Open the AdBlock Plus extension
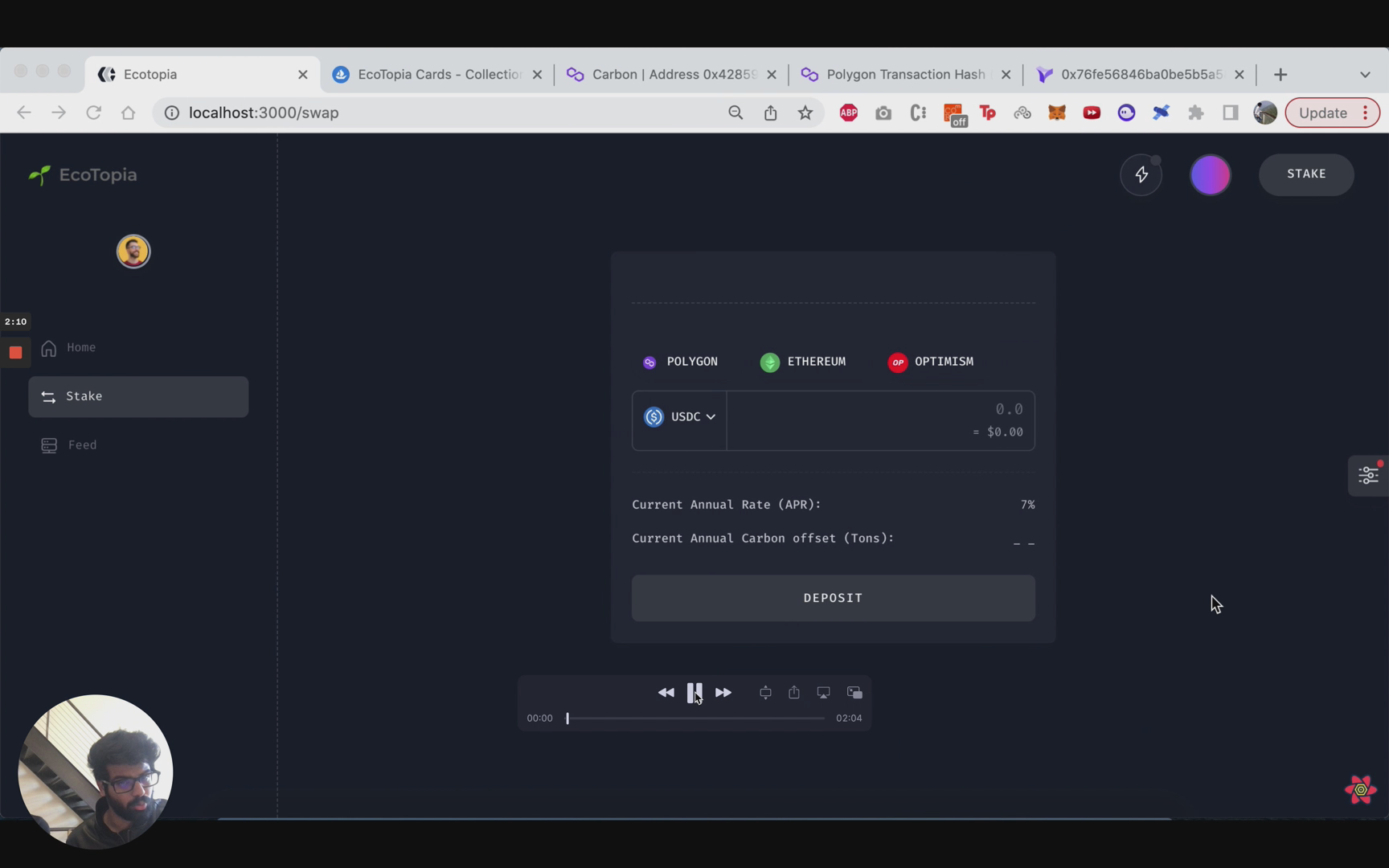 tap(848, 113)
